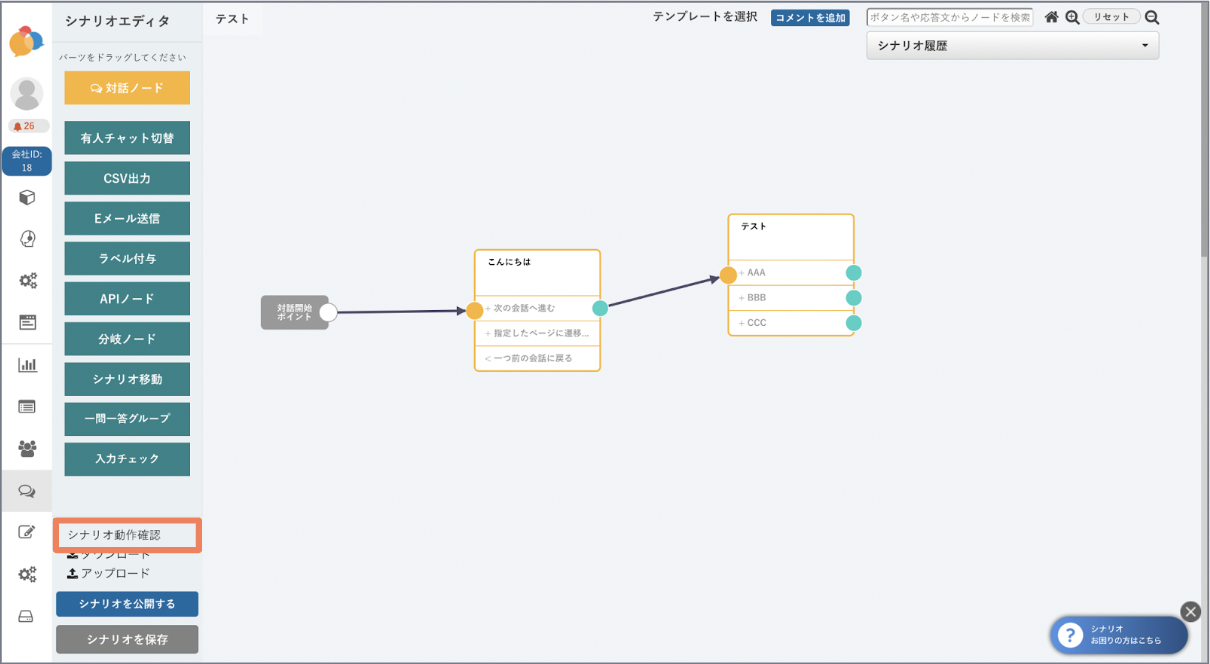Click シナリオ動作確認 link

coord(114,535)
